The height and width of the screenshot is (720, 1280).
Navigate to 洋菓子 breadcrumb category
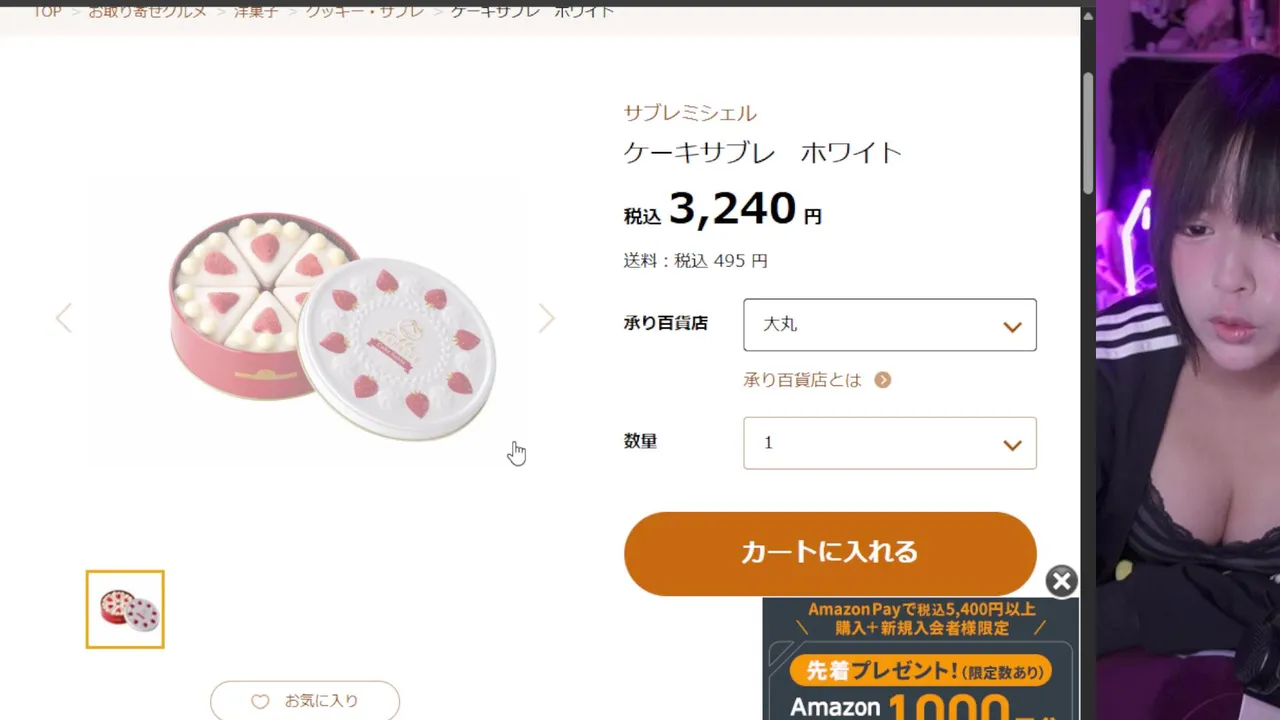click(x=256, y=12)
